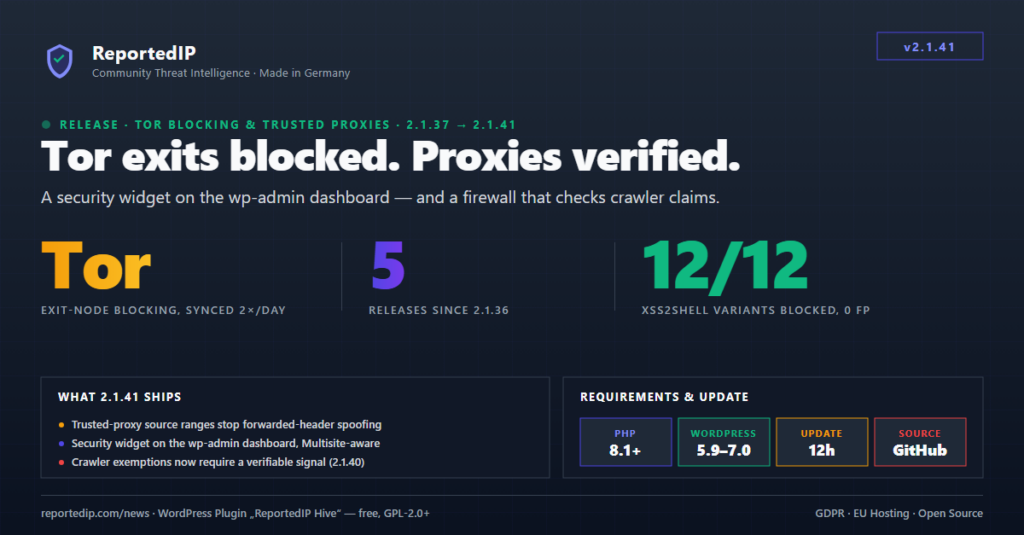Click the ReportedIP shield logo icon

pos(59,61)
